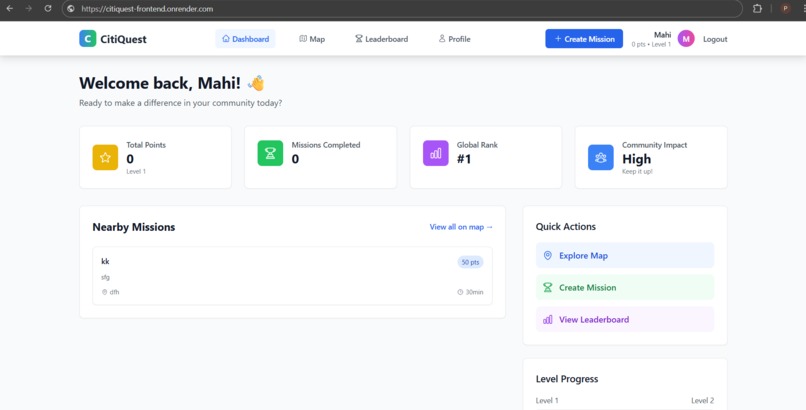Select Create Mission quick action
806x410 pixels.
(x=625, y=287)
